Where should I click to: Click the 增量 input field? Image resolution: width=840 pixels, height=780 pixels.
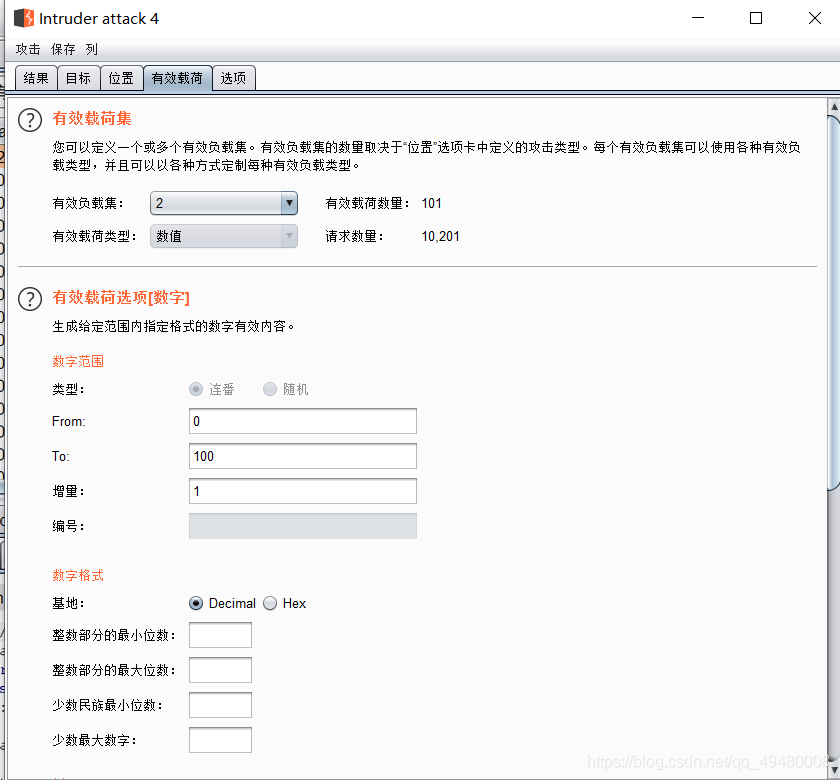click(x=303, y=491)
